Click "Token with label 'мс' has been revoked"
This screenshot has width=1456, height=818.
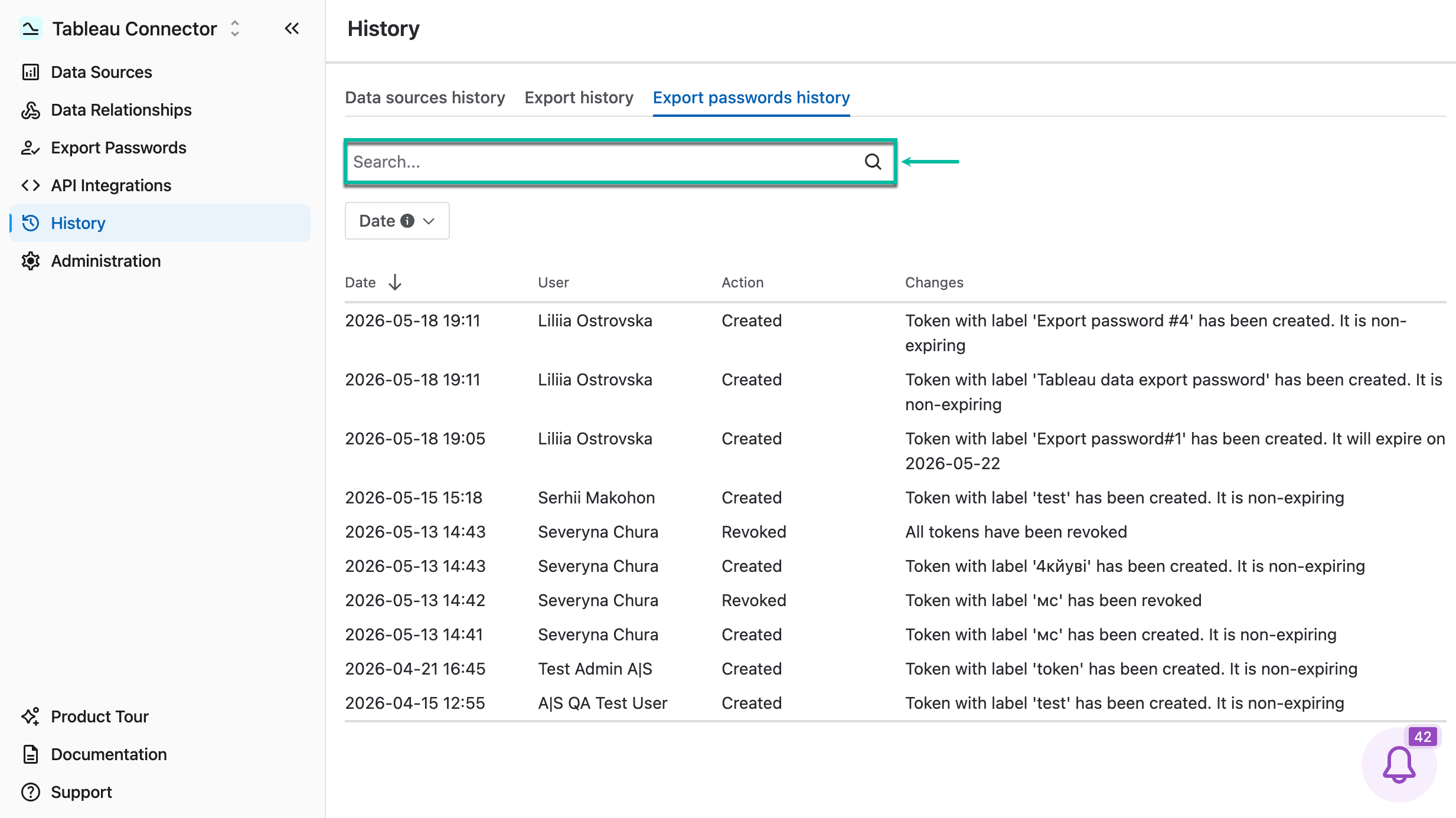point(1053,600)
